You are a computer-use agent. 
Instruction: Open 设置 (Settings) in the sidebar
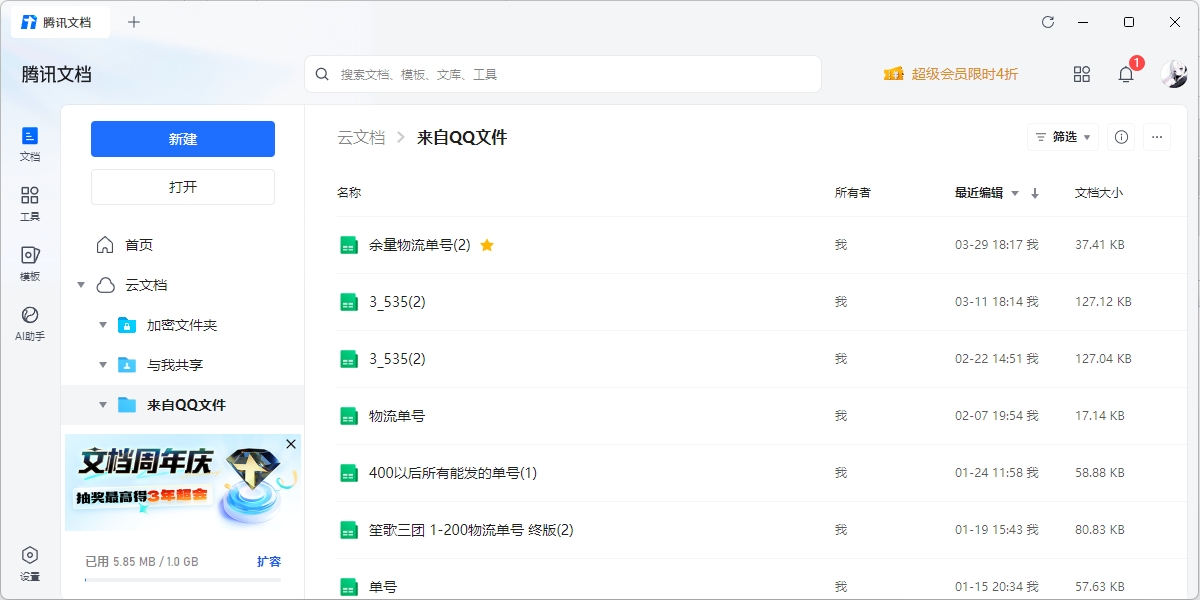coord(30,562)
